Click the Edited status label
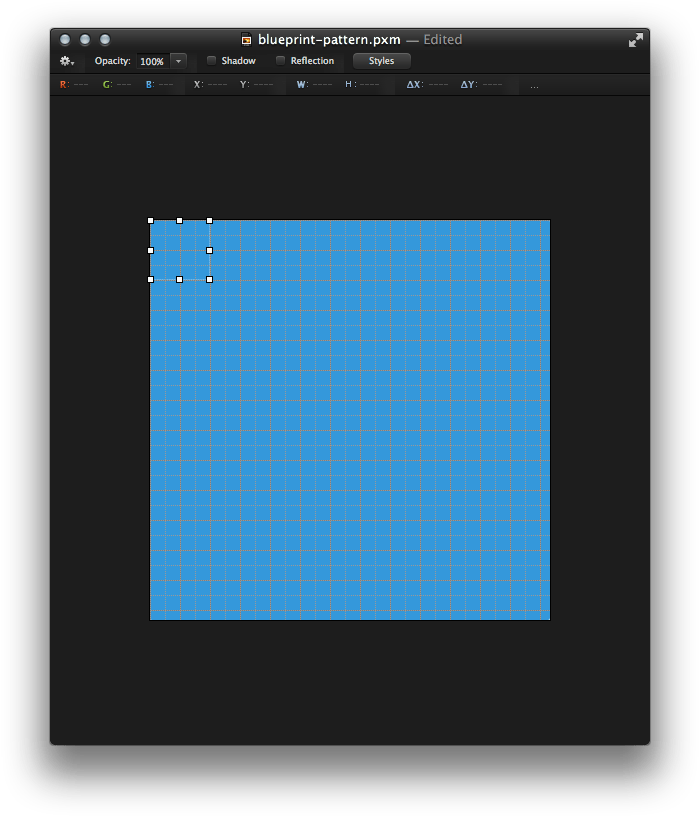The width and height of the screenshot is (699, 816). [442, 40]
